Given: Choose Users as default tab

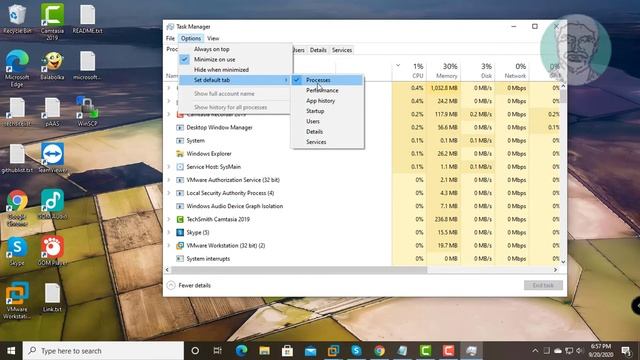Looking at the screenshot, I should tap(327, 121).
